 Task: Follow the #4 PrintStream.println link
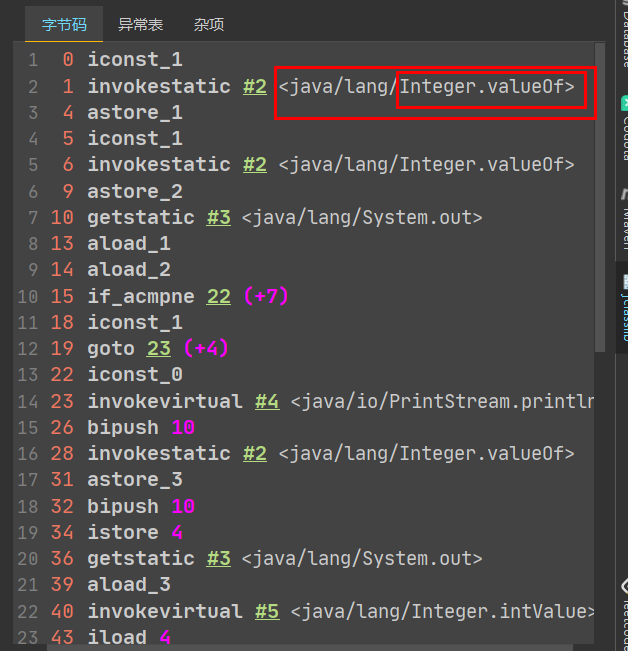[x=267, y=401]
